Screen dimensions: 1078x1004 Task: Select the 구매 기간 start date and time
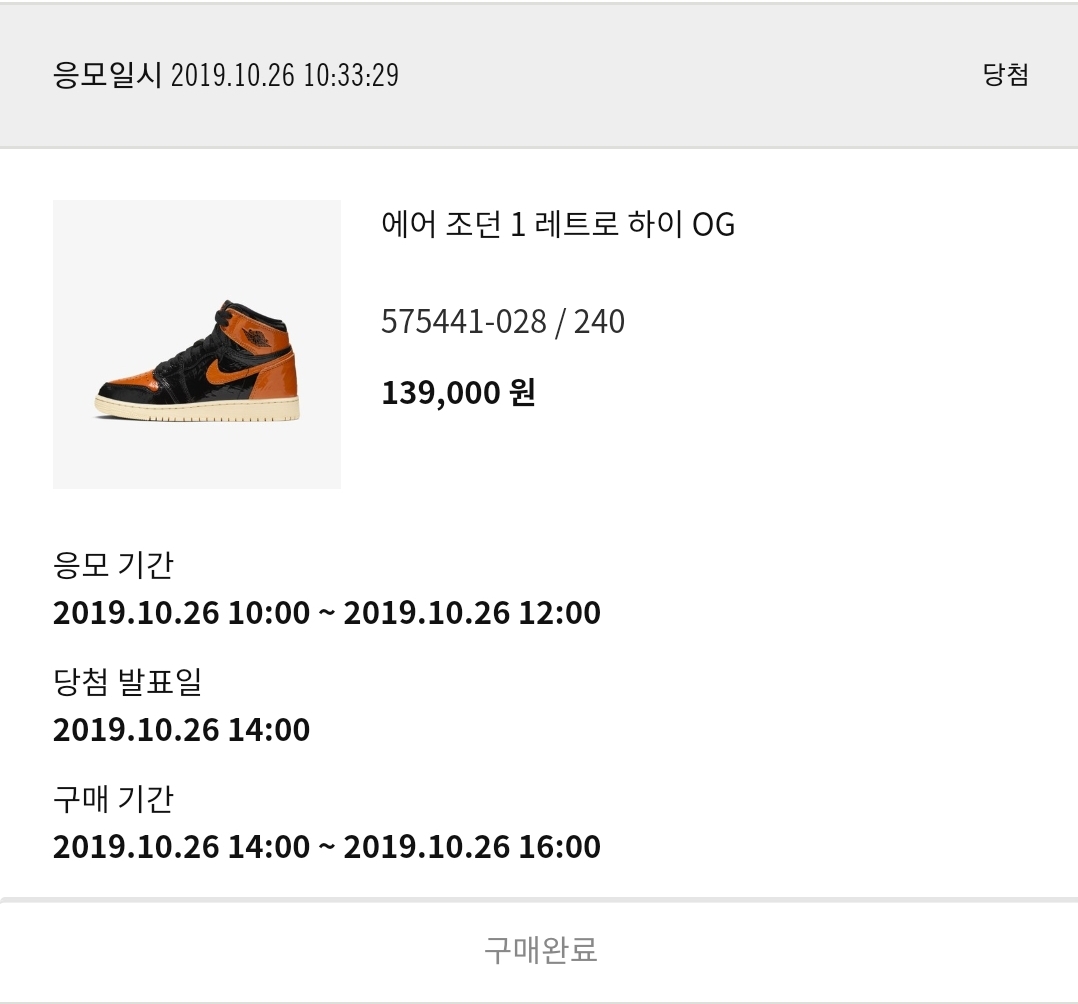181,846
